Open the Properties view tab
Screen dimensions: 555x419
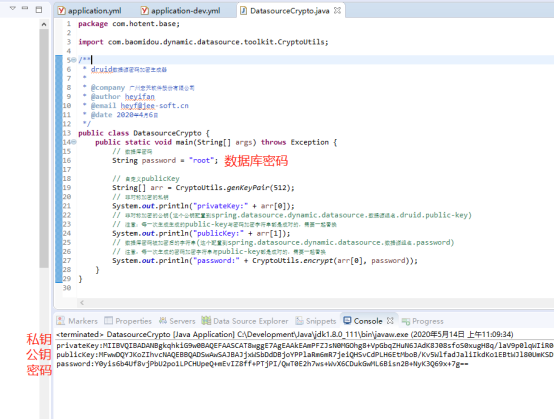click(128, 321)
